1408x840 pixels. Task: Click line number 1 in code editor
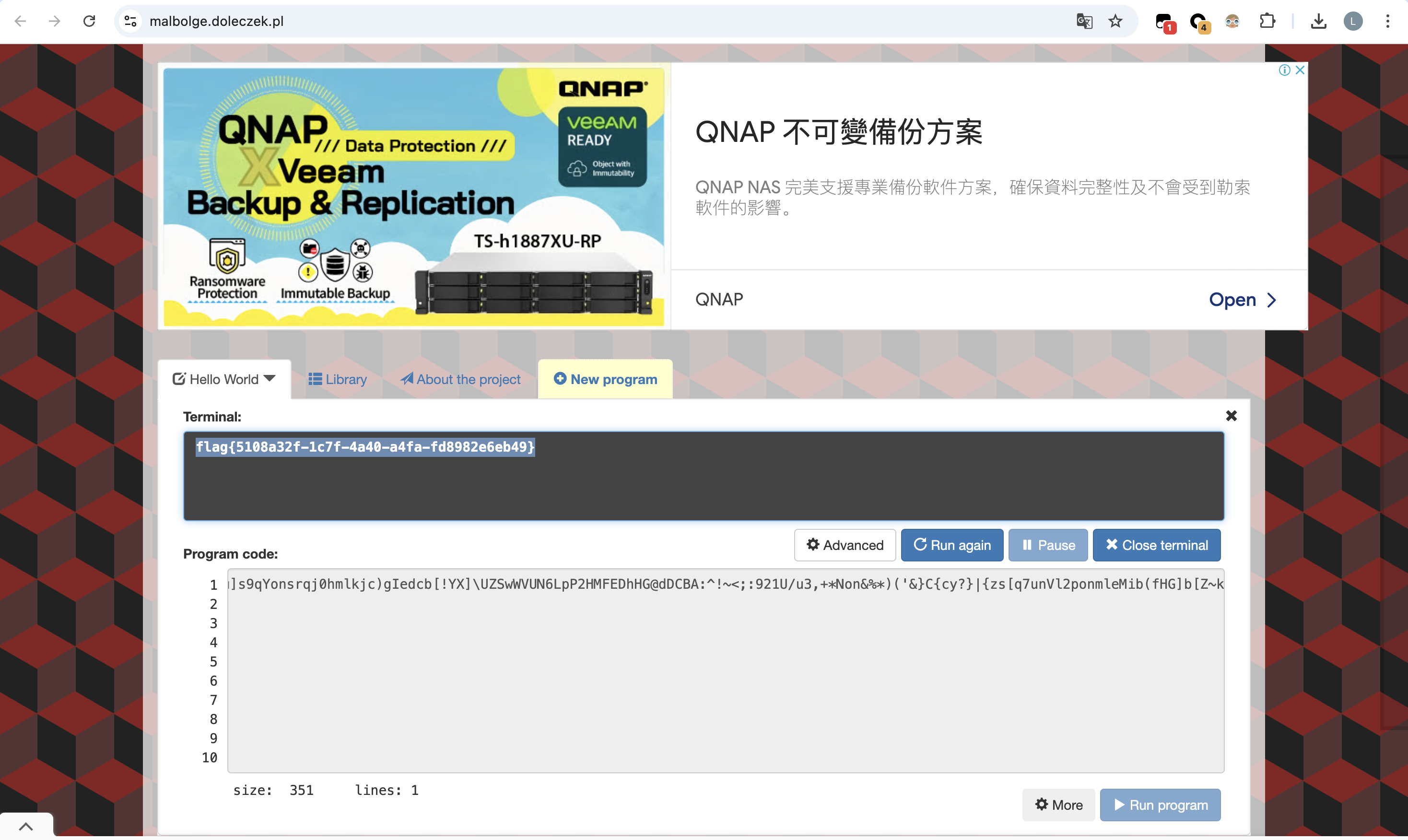pos(213,585)
